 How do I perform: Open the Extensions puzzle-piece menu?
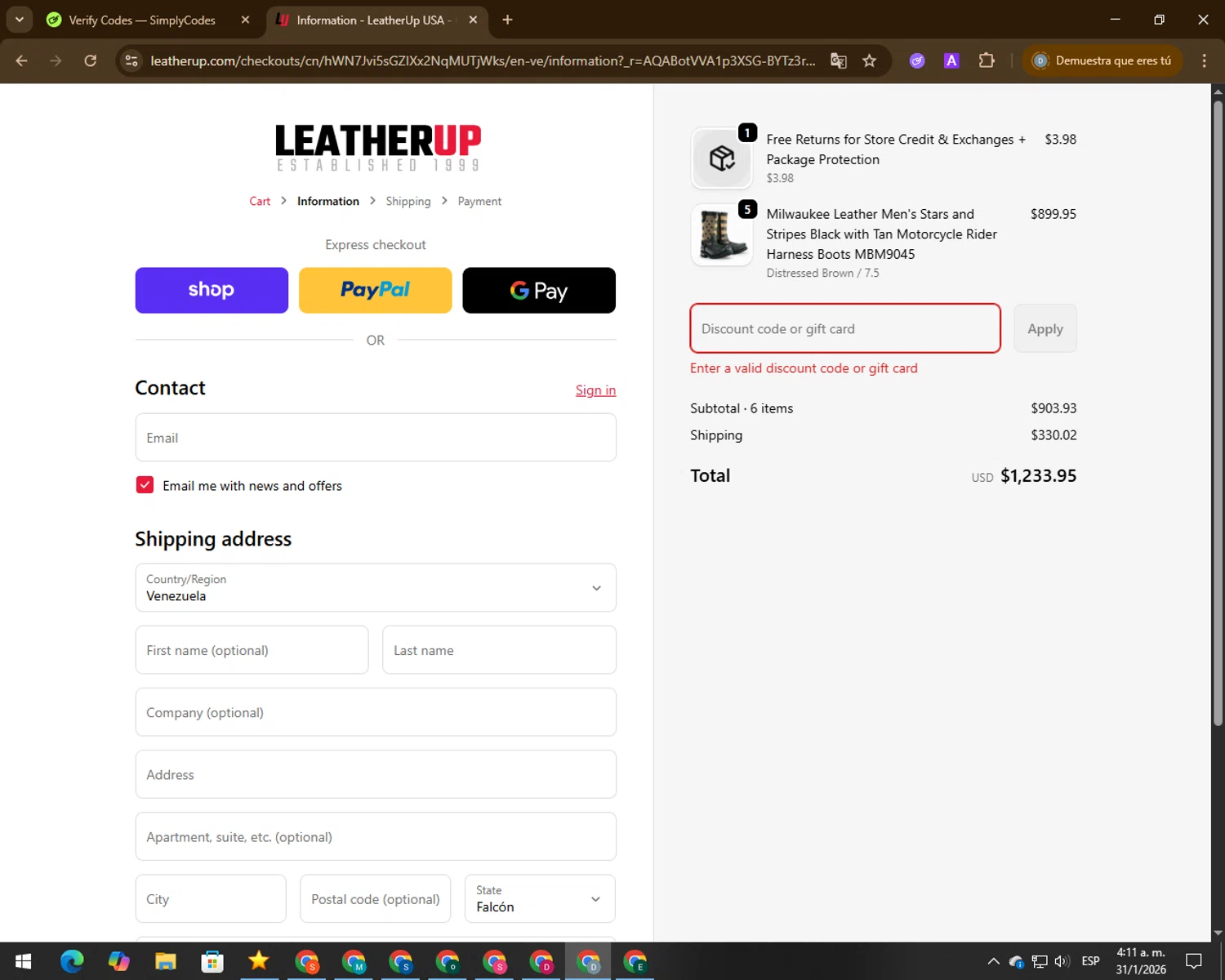pyautogui.click(x=987, y=60)
